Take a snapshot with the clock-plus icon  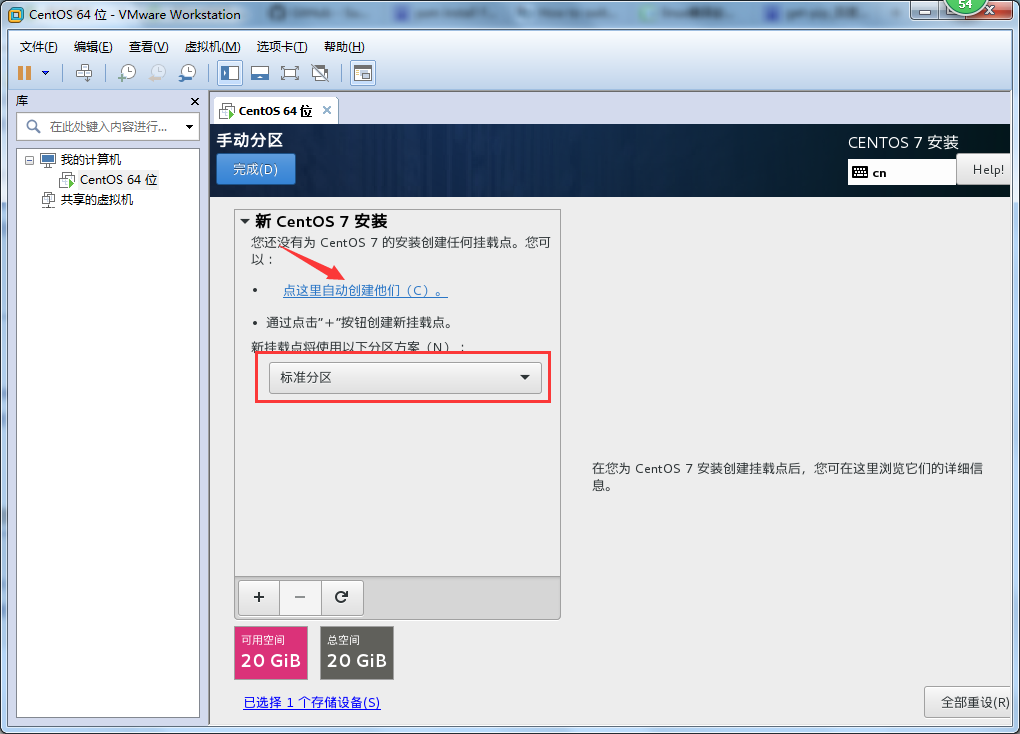pos(127,73)
